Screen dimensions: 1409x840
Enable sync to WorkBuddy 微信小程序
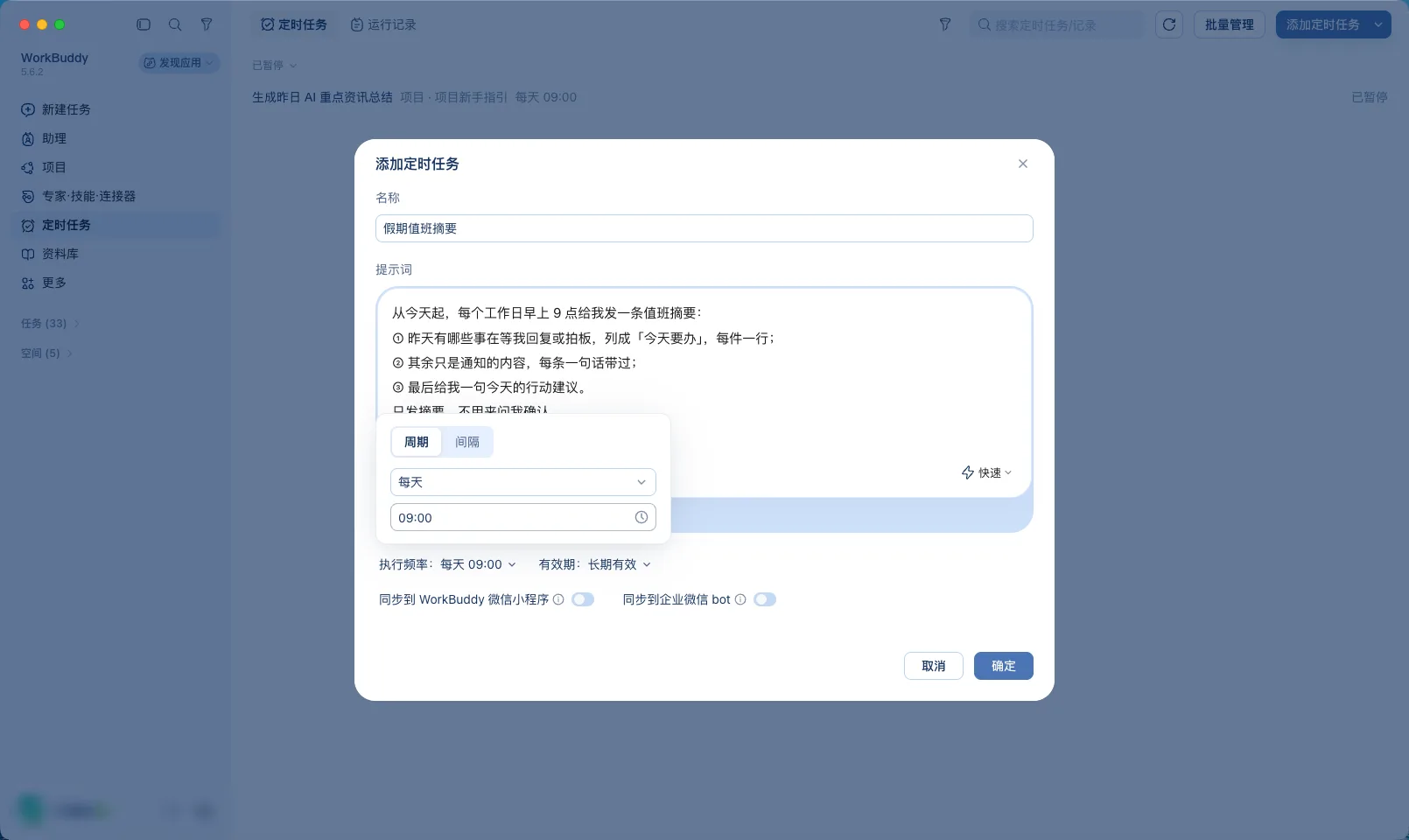(x=583, y=599)
